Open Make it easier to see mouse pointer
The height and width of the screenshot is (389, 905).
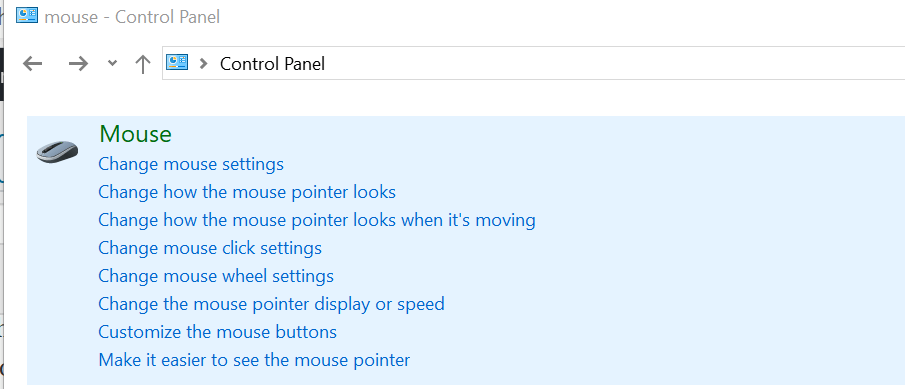pos(254,360)
